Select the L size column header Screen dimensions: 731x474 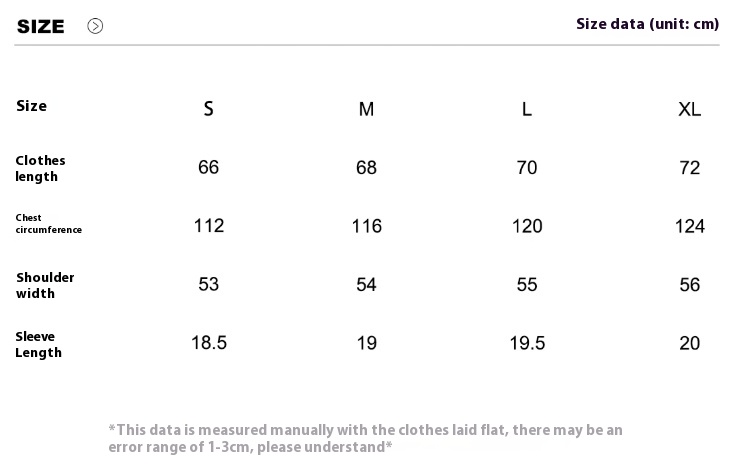click(527, 109)
